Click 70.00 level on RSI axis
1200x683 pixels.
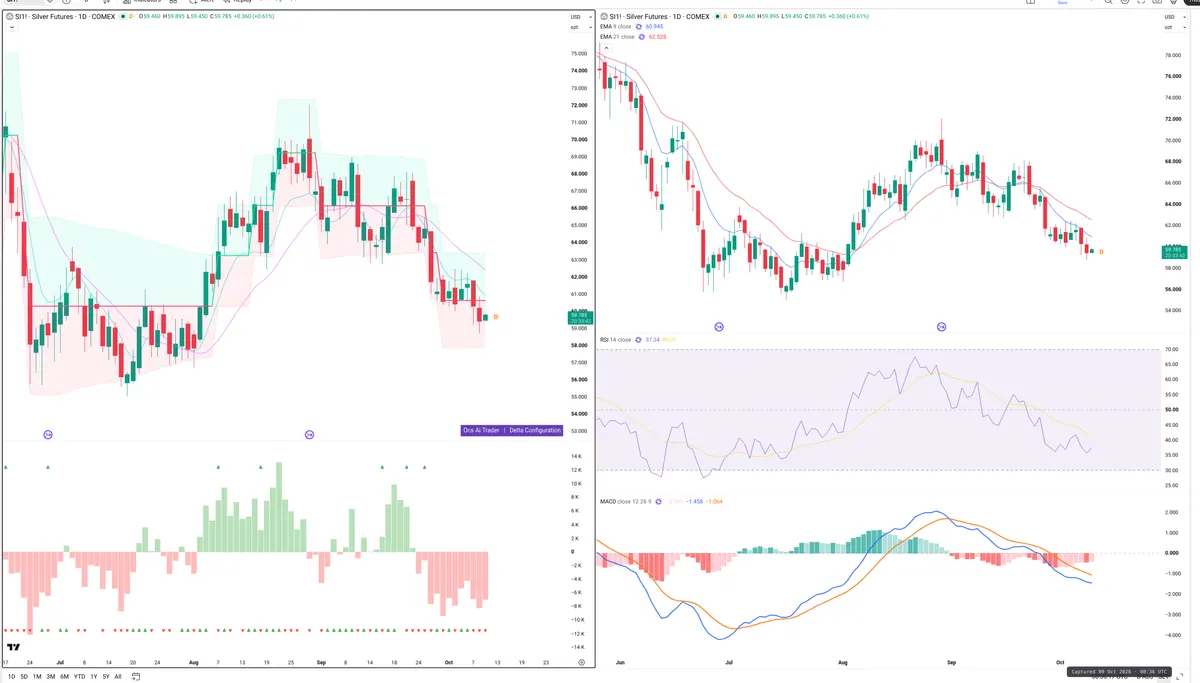pos(1172,350)
